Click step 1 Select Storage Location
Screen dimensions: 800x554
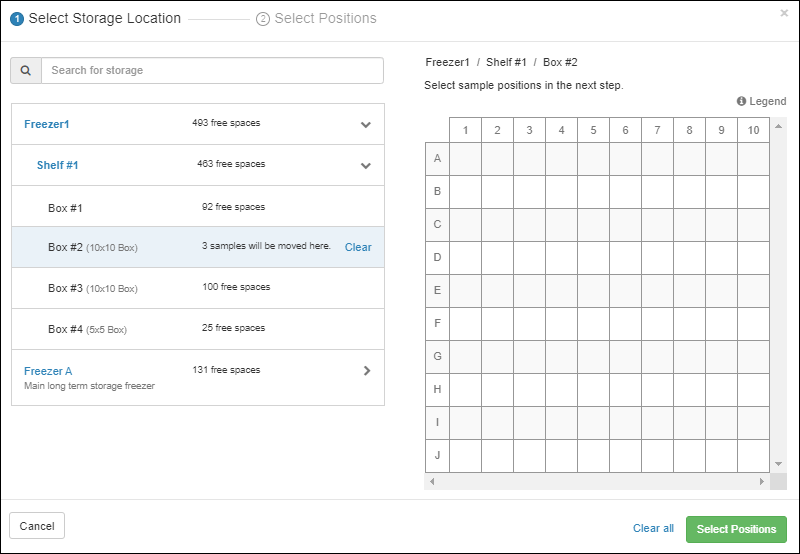coord(96,18)
